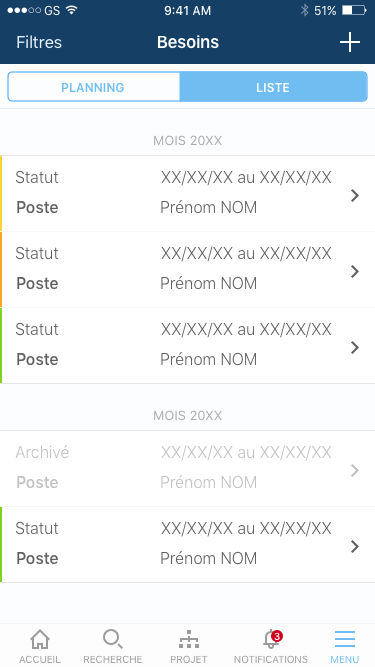Switch to the LISTE view
The height and width of the screenshot is (667, 375).
pyautogui.click(x=273, y=87)
